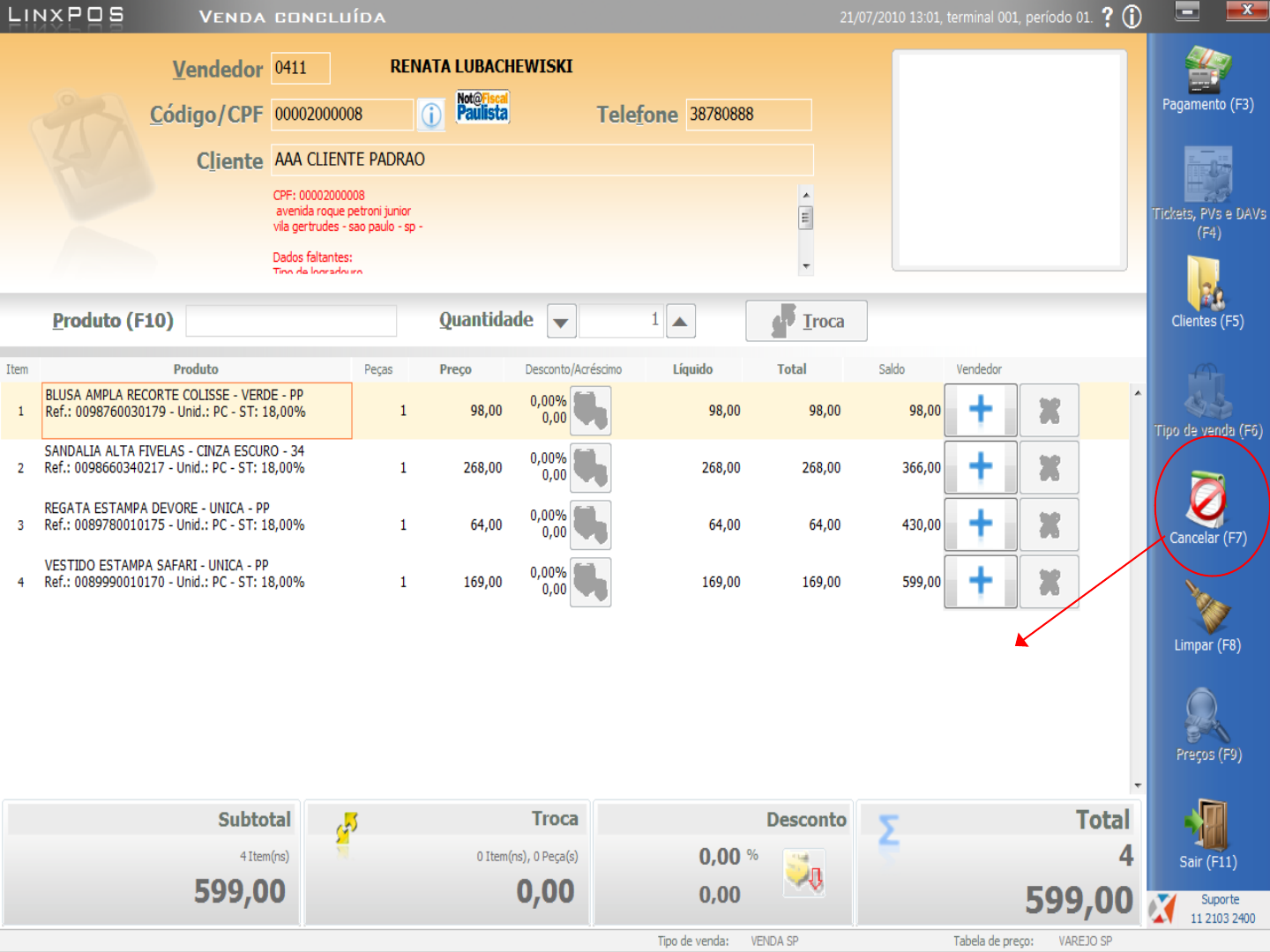Add seller plus for BLUSA AMPLA row
1270x952 pixels.
(981, 410)
